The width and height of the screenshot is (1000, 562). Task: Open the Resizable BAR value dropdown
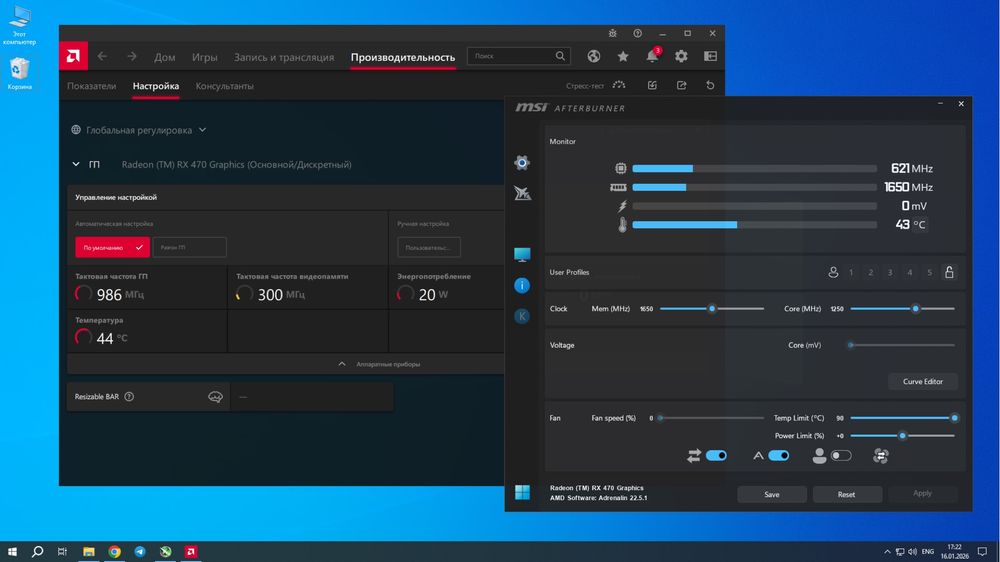(x=312, y=397)
